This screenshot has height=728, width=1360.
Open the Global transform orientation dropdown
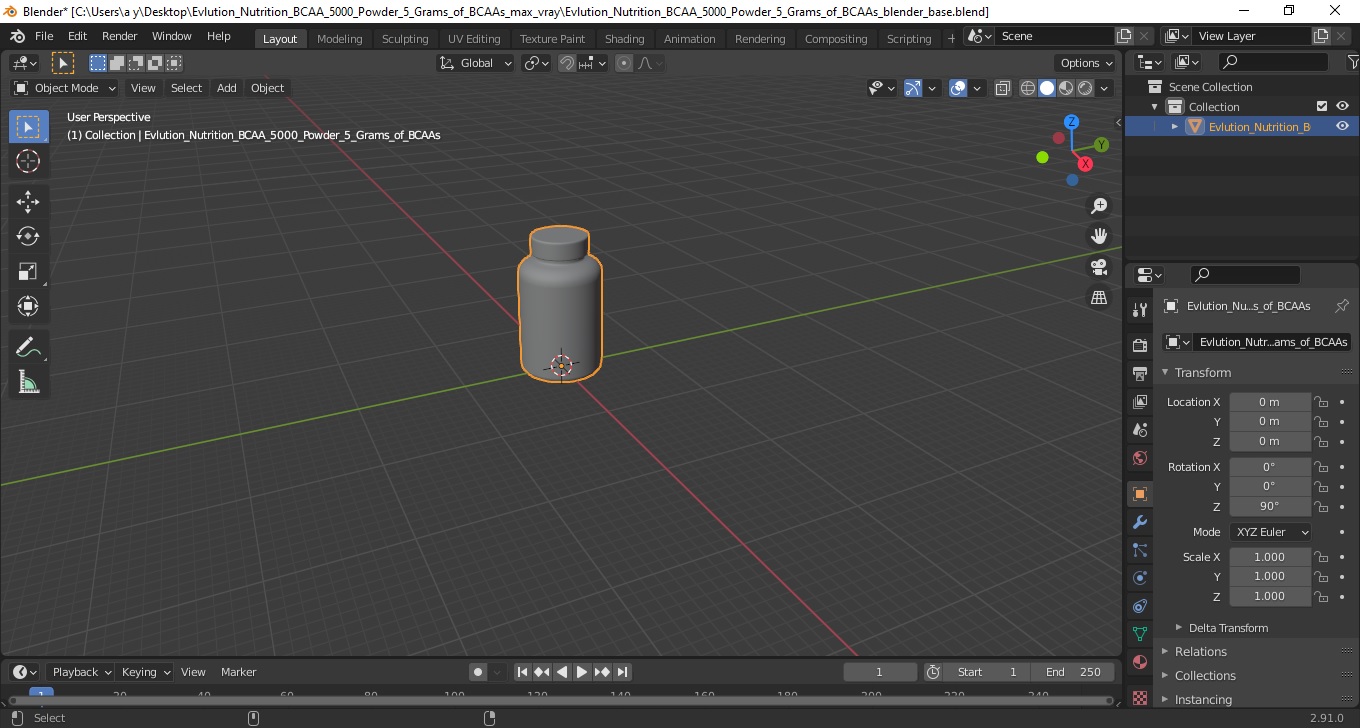[476, 63]
